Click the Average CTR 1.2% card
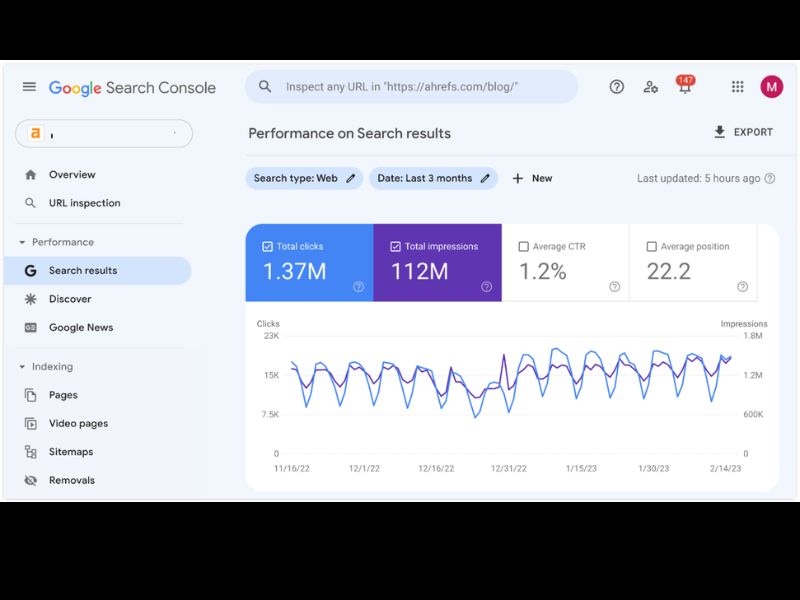 [x=565, y=263]
